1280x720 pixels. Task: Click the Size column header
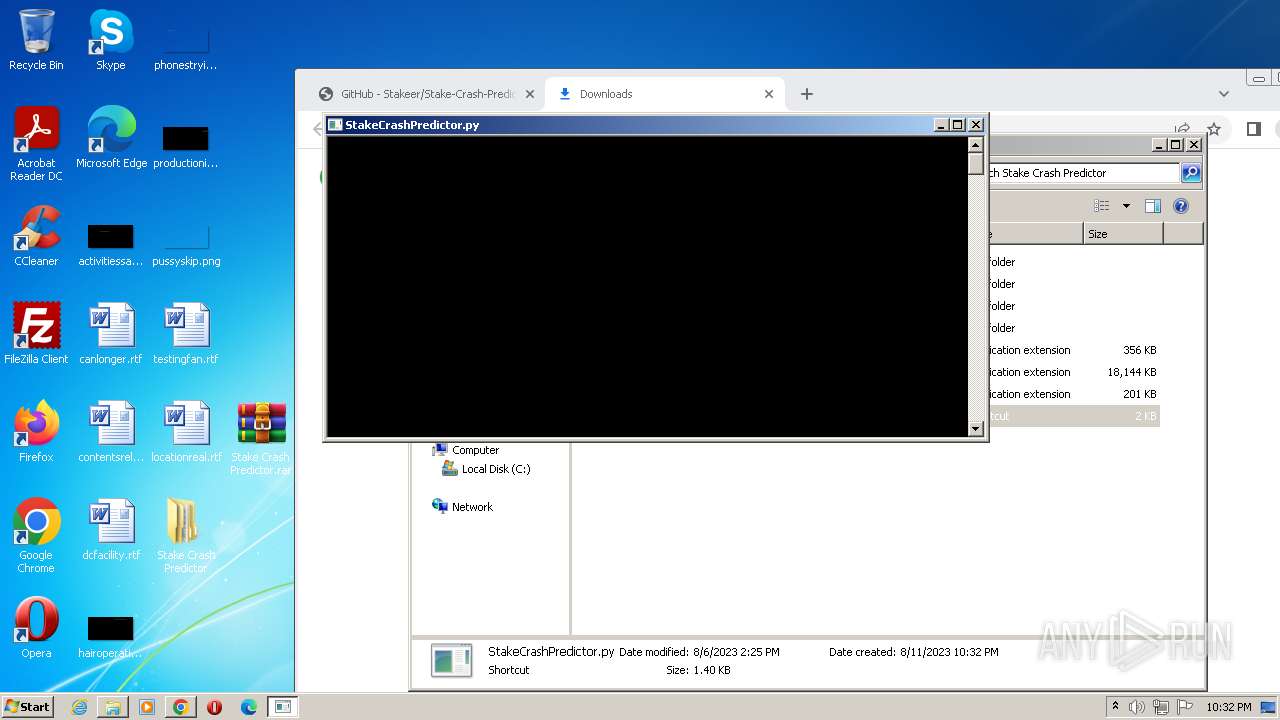point(1123,234)
